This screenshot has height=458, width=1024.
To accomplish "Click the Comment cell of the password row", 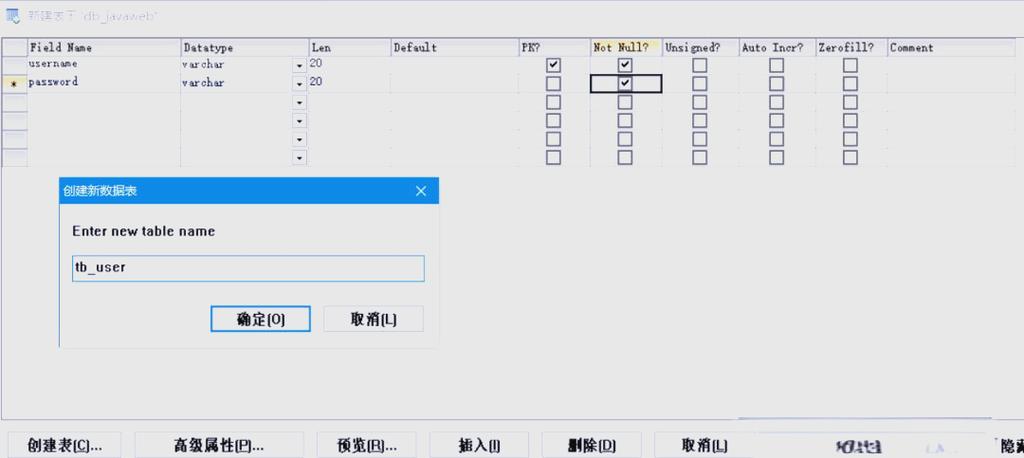I will pyautogui.click(x=951, y=83).
